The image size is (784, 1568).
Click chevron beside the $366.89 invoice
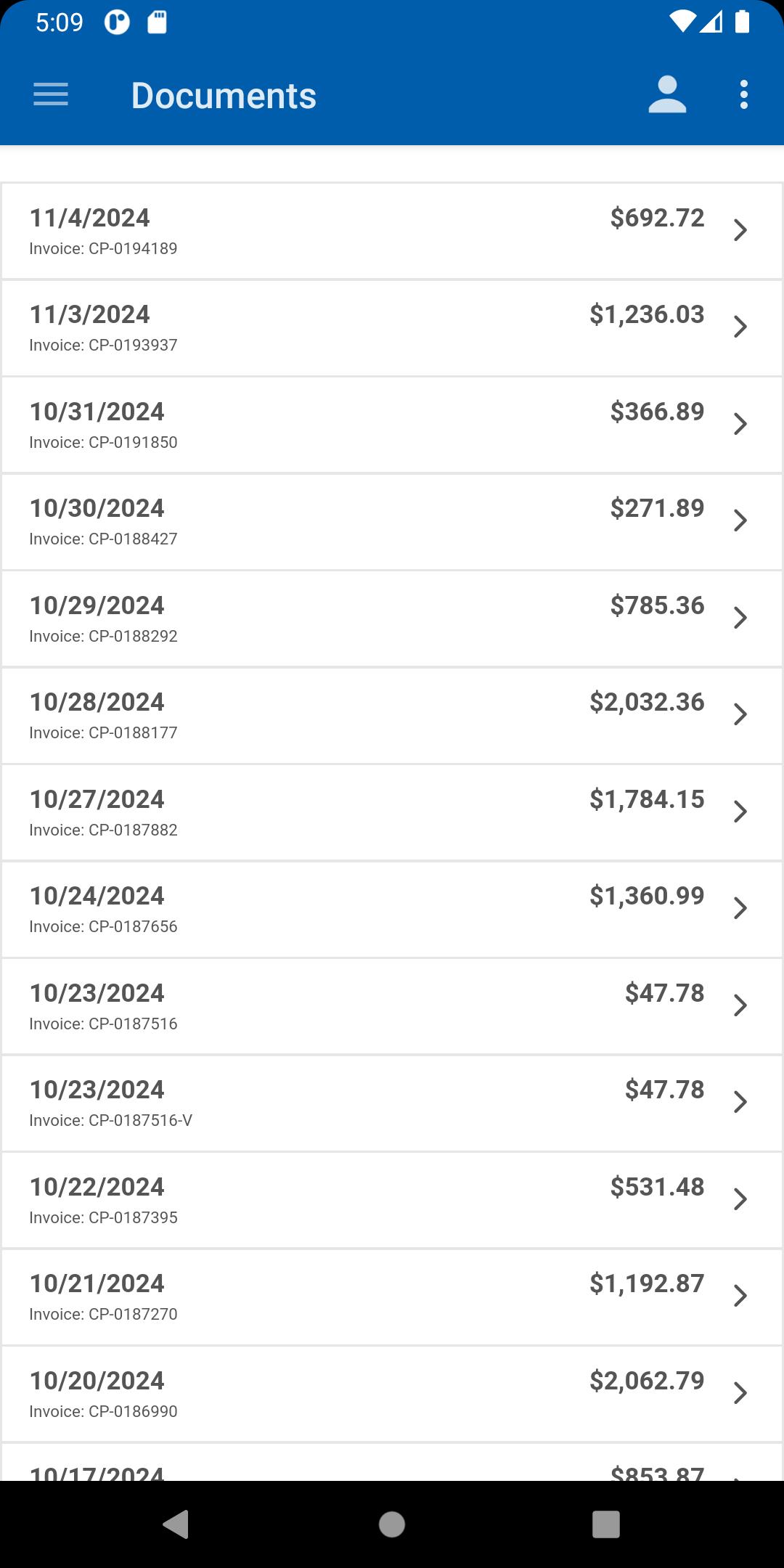coord(740,424)
